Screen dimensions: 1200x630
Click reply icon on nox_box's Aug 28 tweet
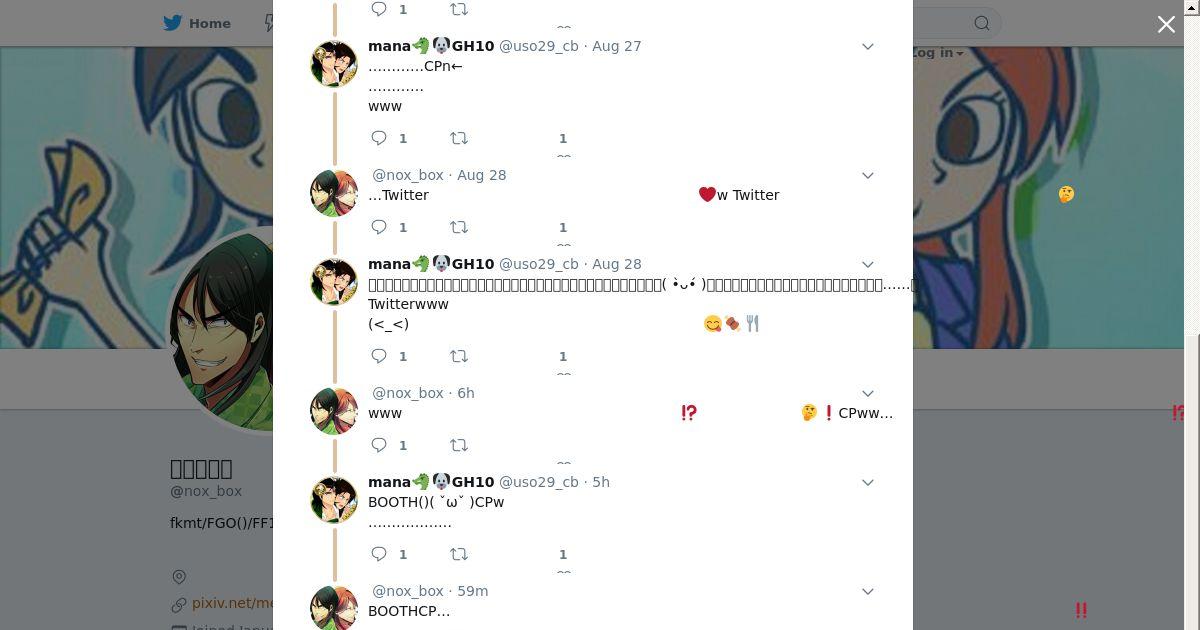pyautogui.click(x=379, y=227)
